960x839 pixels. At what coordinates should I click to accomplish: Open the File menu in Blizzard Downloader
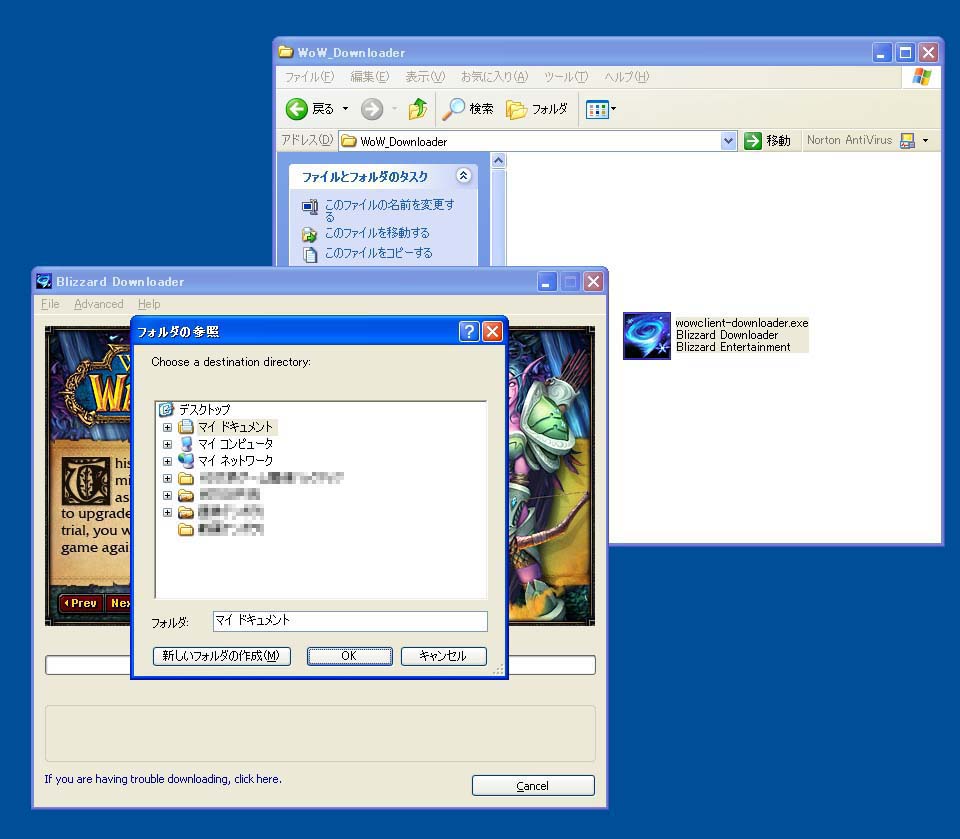pos(50,304)
